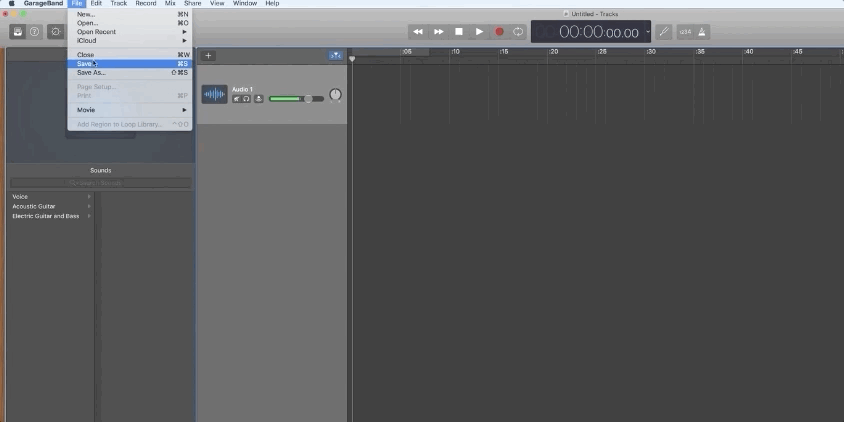Add a new track with plus button
This screenshot has width=844, height=422.
tap(208, 55)
